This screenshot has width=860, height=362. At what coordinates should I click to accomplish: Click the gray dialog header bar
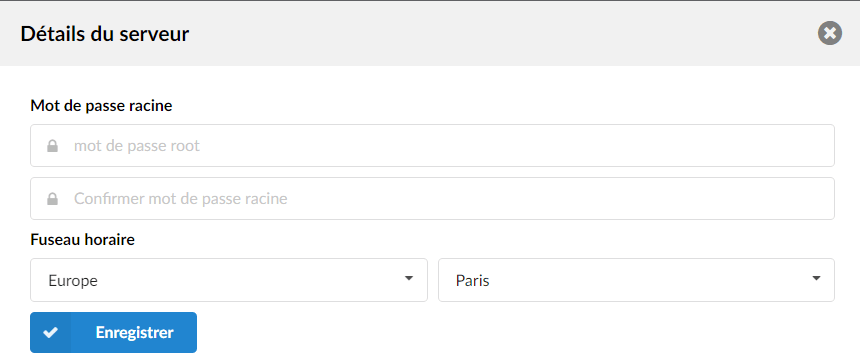pyautogui.click(x=430, y=33)
